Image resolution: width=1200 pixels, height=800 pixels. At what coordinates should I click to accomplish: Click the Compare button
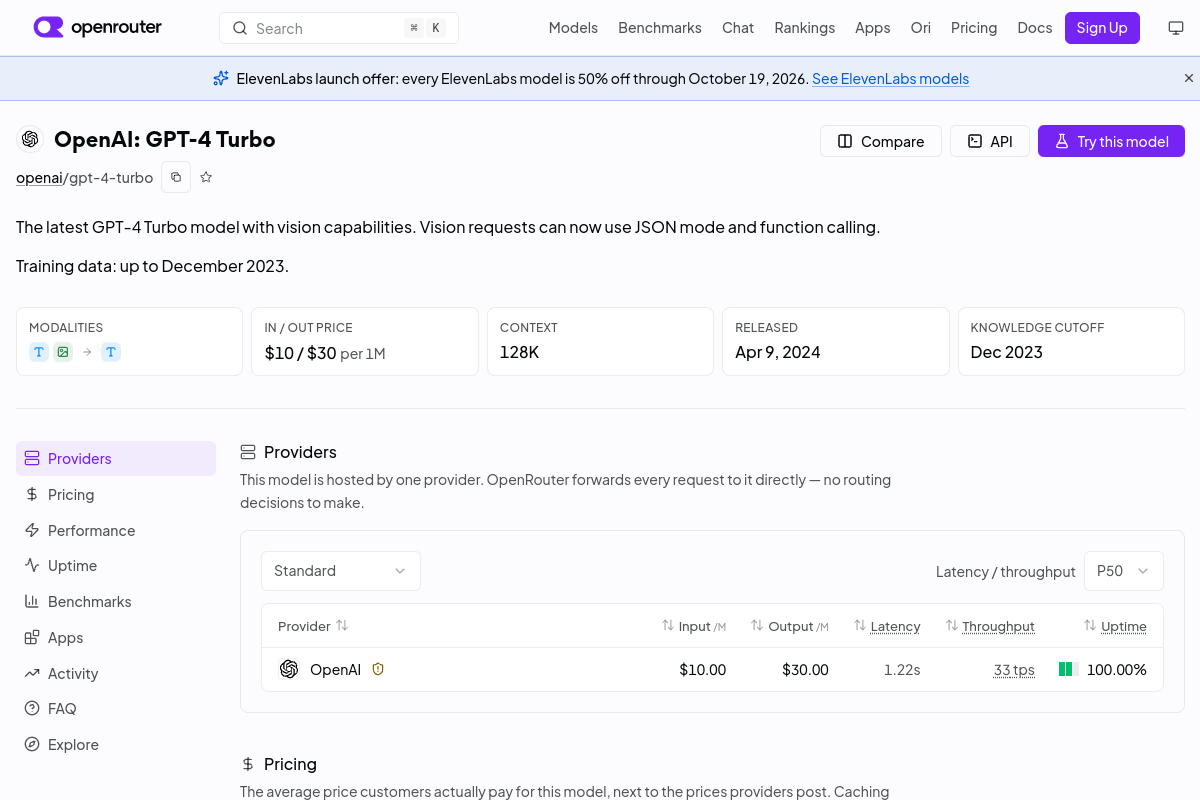881,141
